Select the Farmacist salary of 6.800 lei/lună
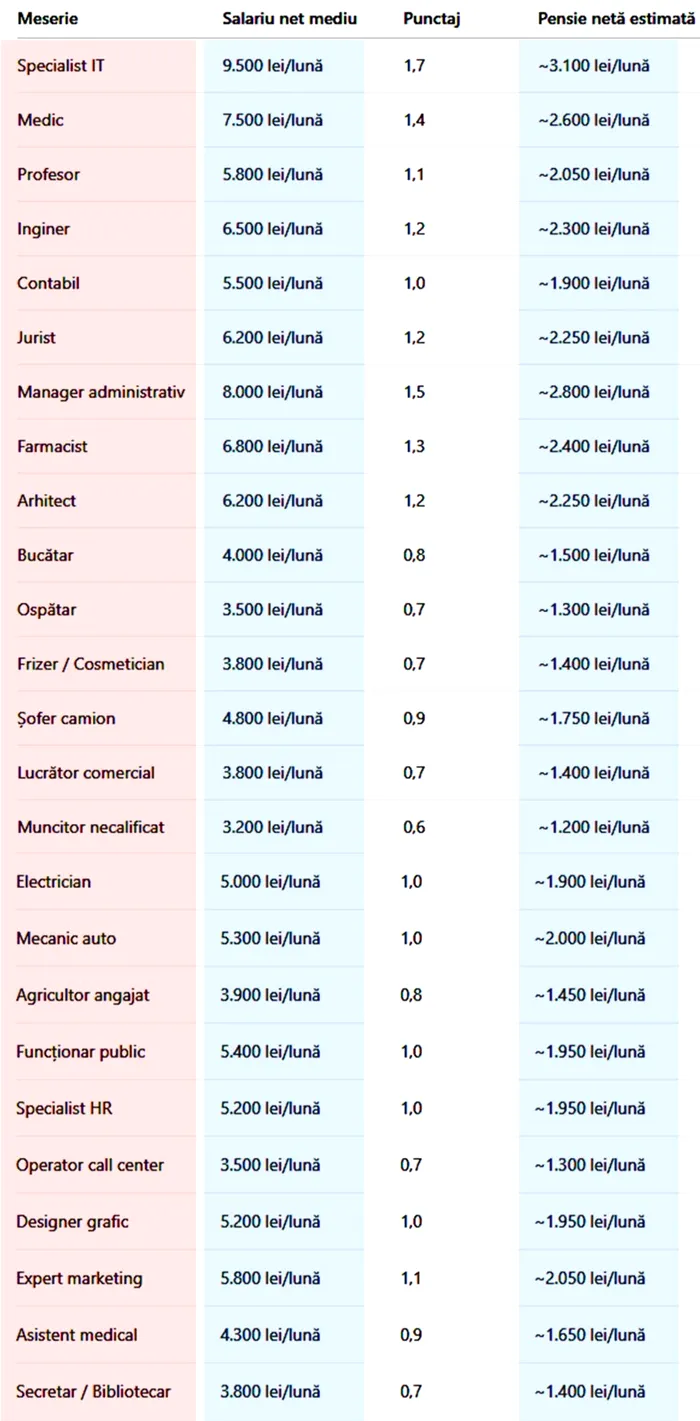The image size is (700, 1421). [272, 446]
